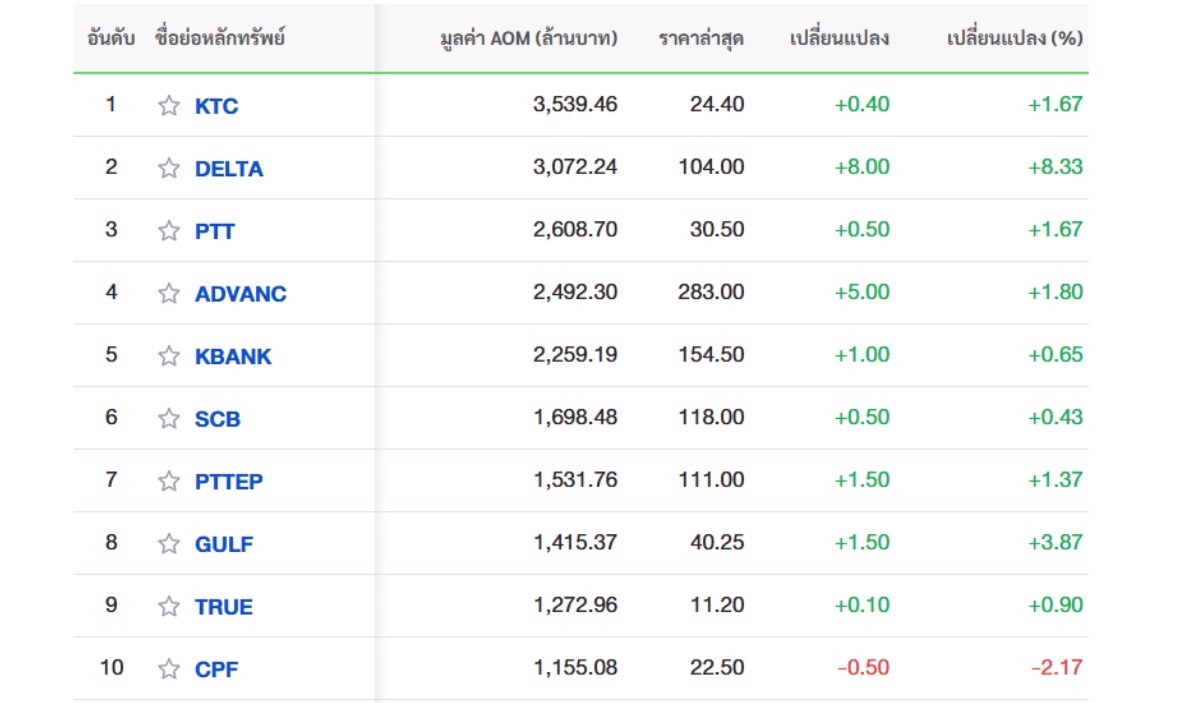Toggle the CPF favorite star
Image resolution: width=1179 pixels, height=703 pixels.
(x=168, y=668)
